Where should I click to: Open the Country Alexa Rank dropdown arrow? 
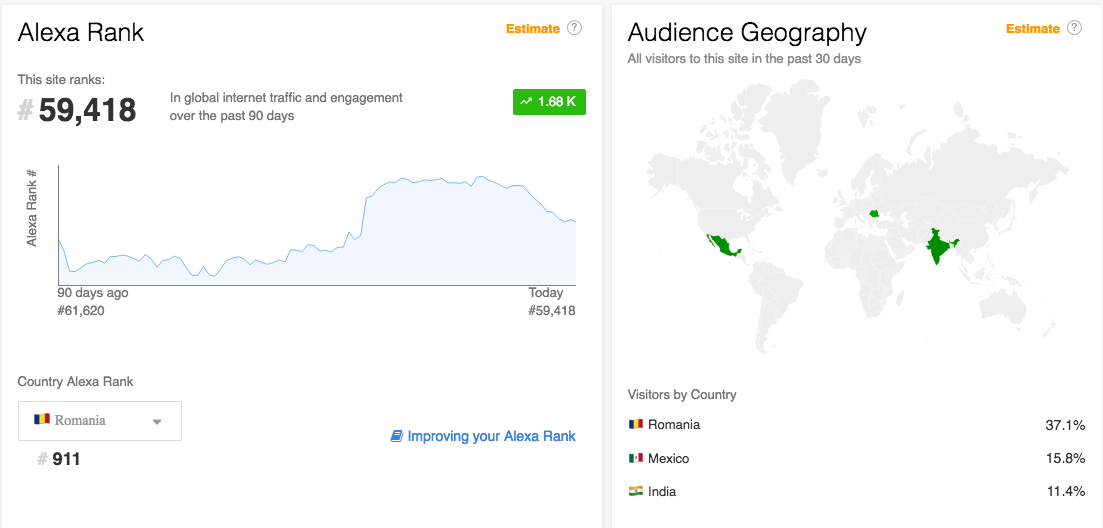[x=157, y=421]
